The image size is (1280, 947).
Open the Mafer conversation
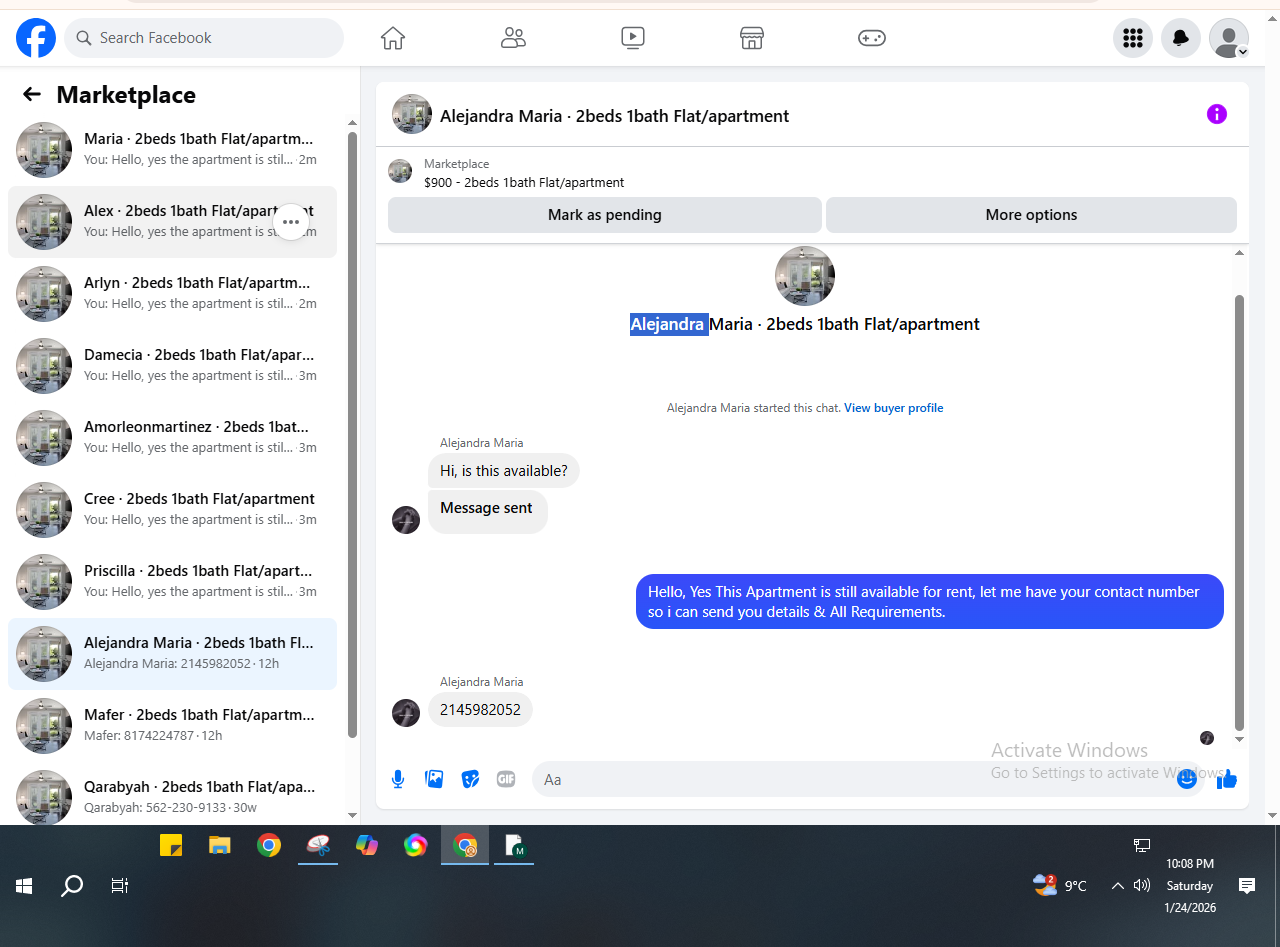click(172, 726)
